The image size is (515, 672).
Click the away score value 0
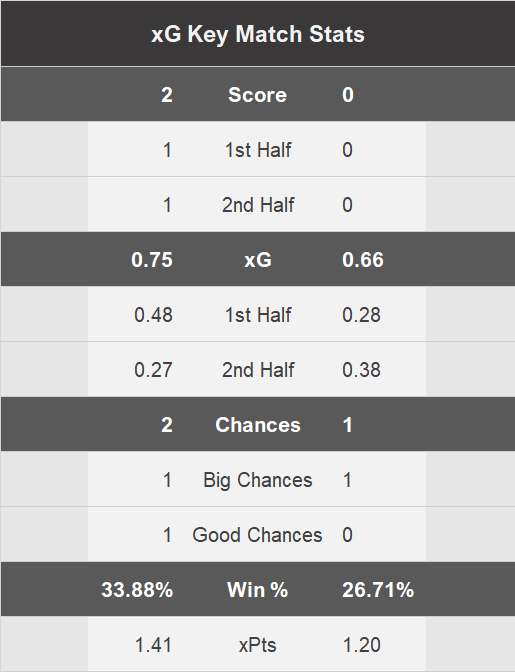348,95
